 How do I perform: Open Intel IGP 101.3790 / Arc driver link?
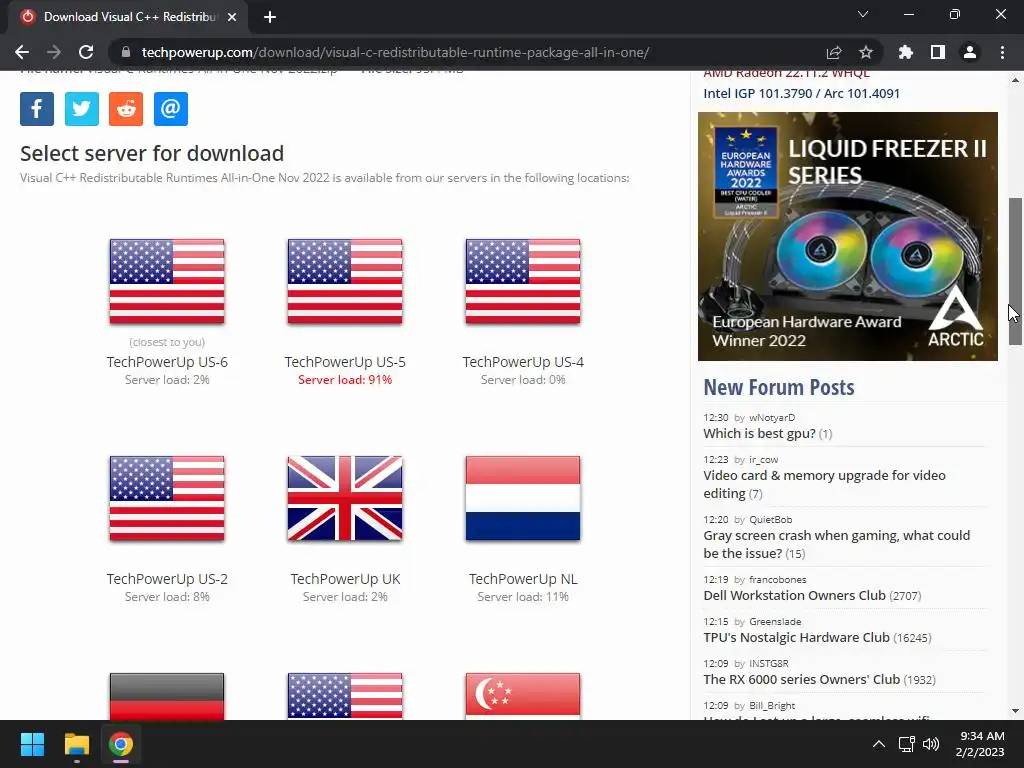[801, 93]
